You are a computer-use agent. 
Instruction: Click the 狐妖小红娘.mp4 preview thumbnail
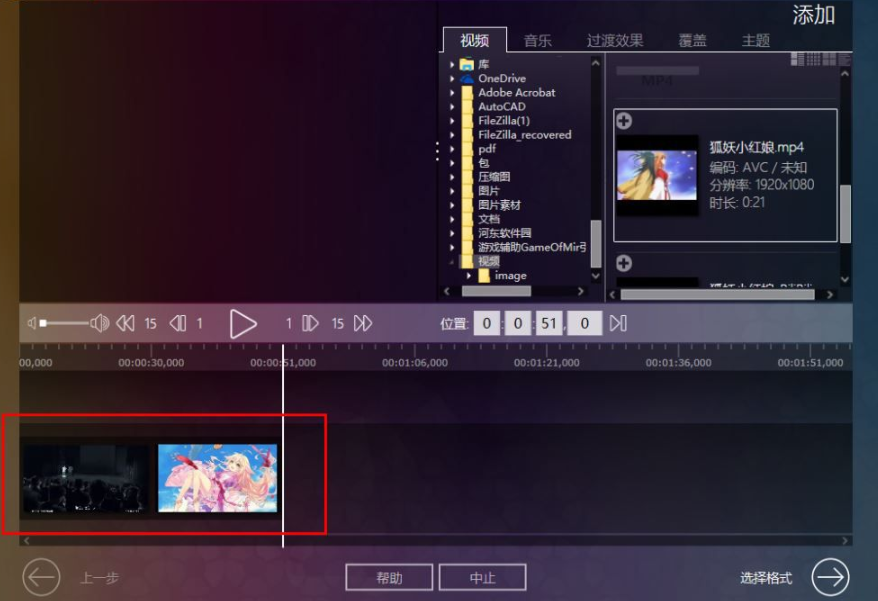tap(657, 175)
